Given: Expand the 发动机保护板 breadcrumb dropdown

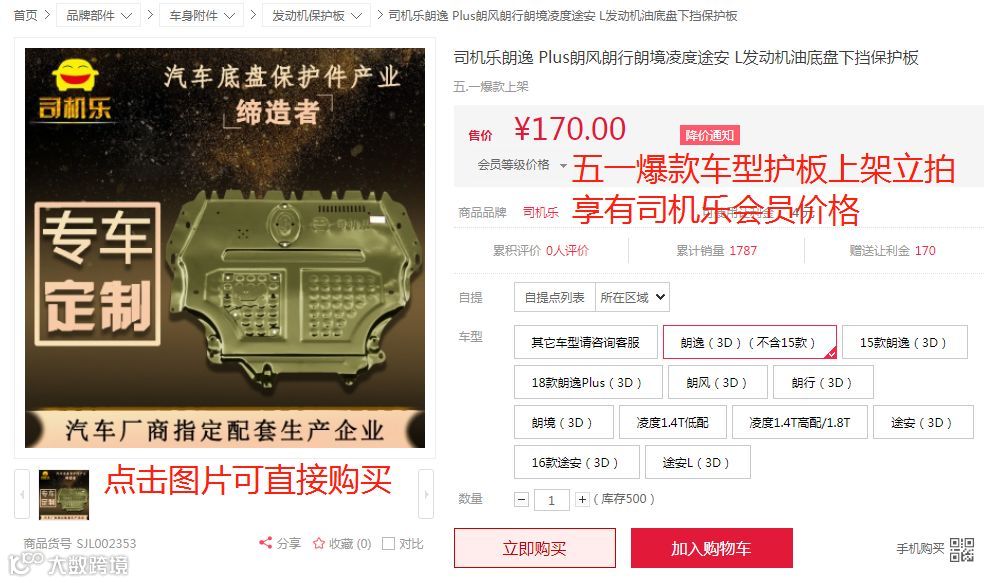Looking at the screenshot, I should tap(317, 15).
